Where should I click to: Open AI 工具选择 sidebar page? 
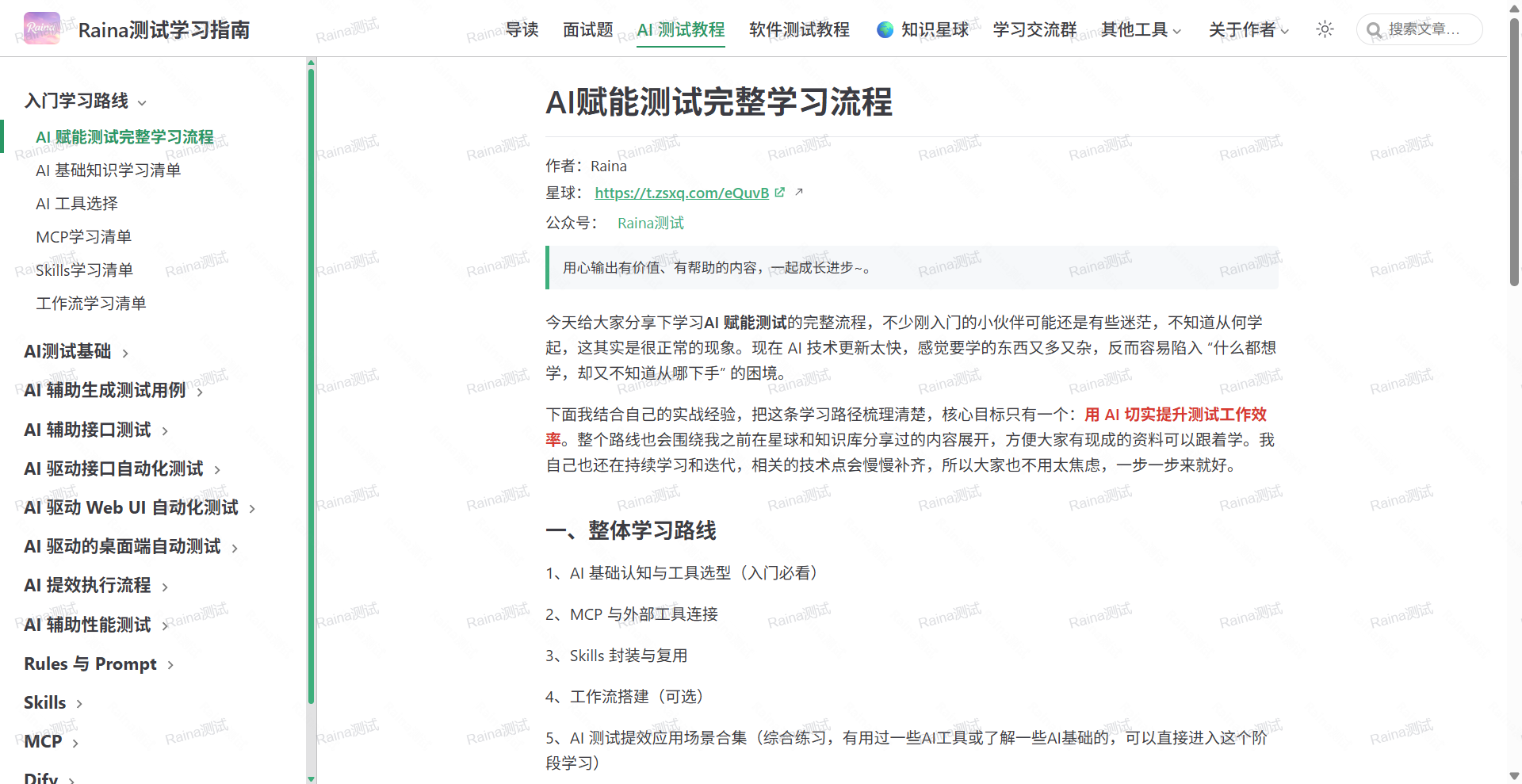[x=77, y=204]
